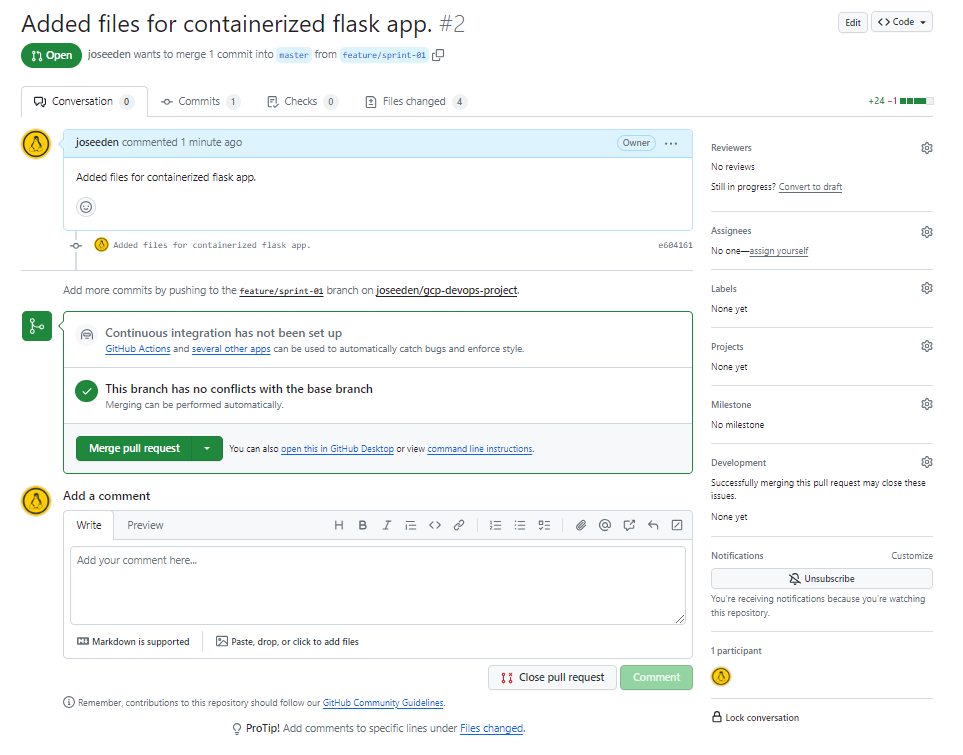Open the Code dropdown menu

click(902, 22)
